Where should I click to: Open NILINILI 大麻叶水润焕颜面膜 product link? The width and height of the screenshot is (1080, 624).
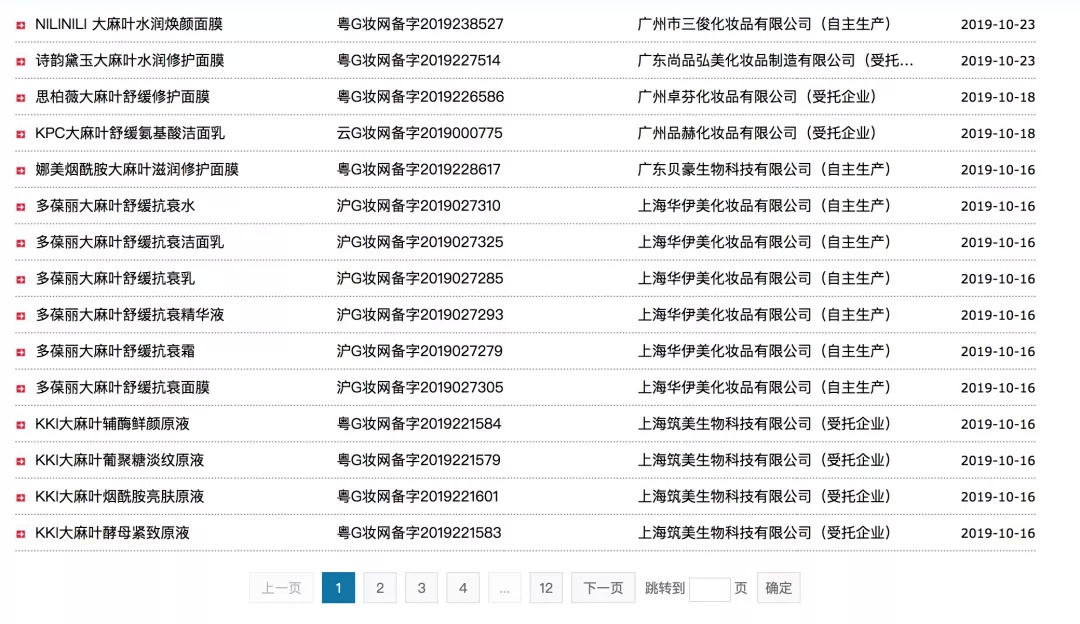129,24
